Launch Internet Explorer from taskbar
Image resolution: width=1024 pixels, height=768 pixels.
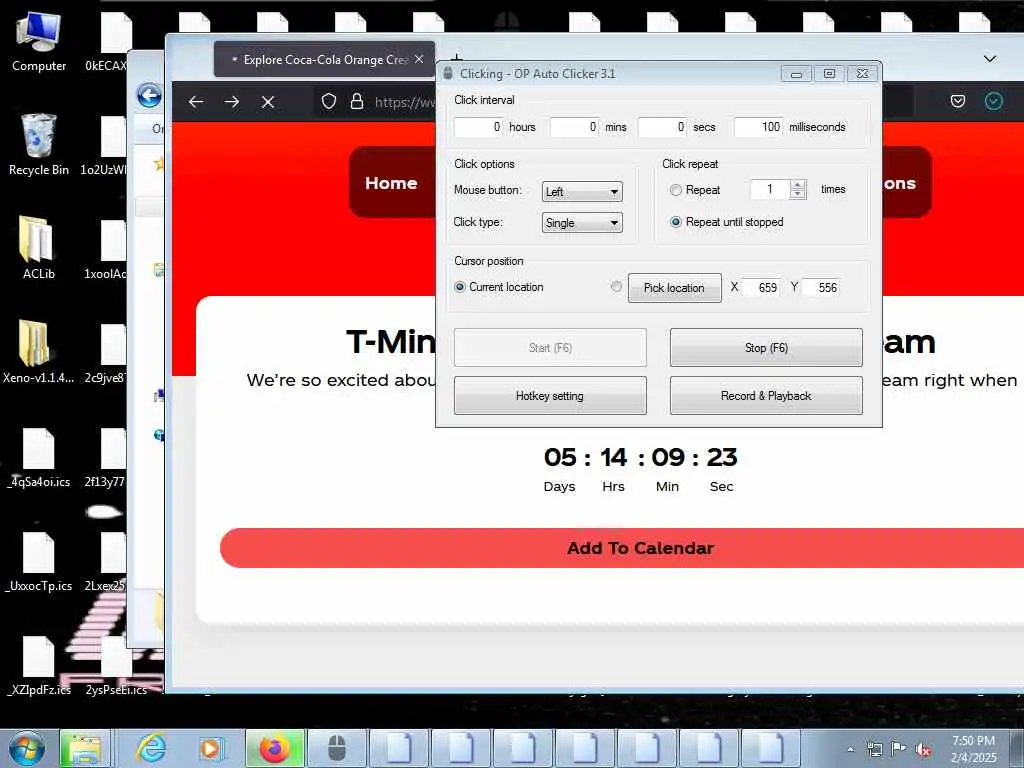[x=152, y=748]
